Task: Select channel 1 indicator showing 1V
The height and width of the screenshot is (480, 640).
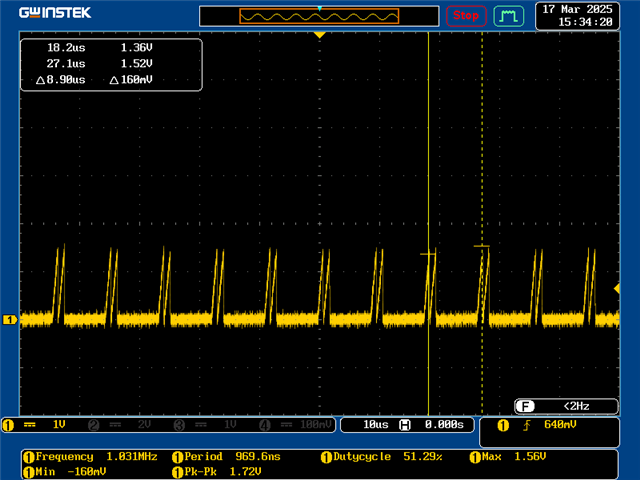Action: pos(34,425)
